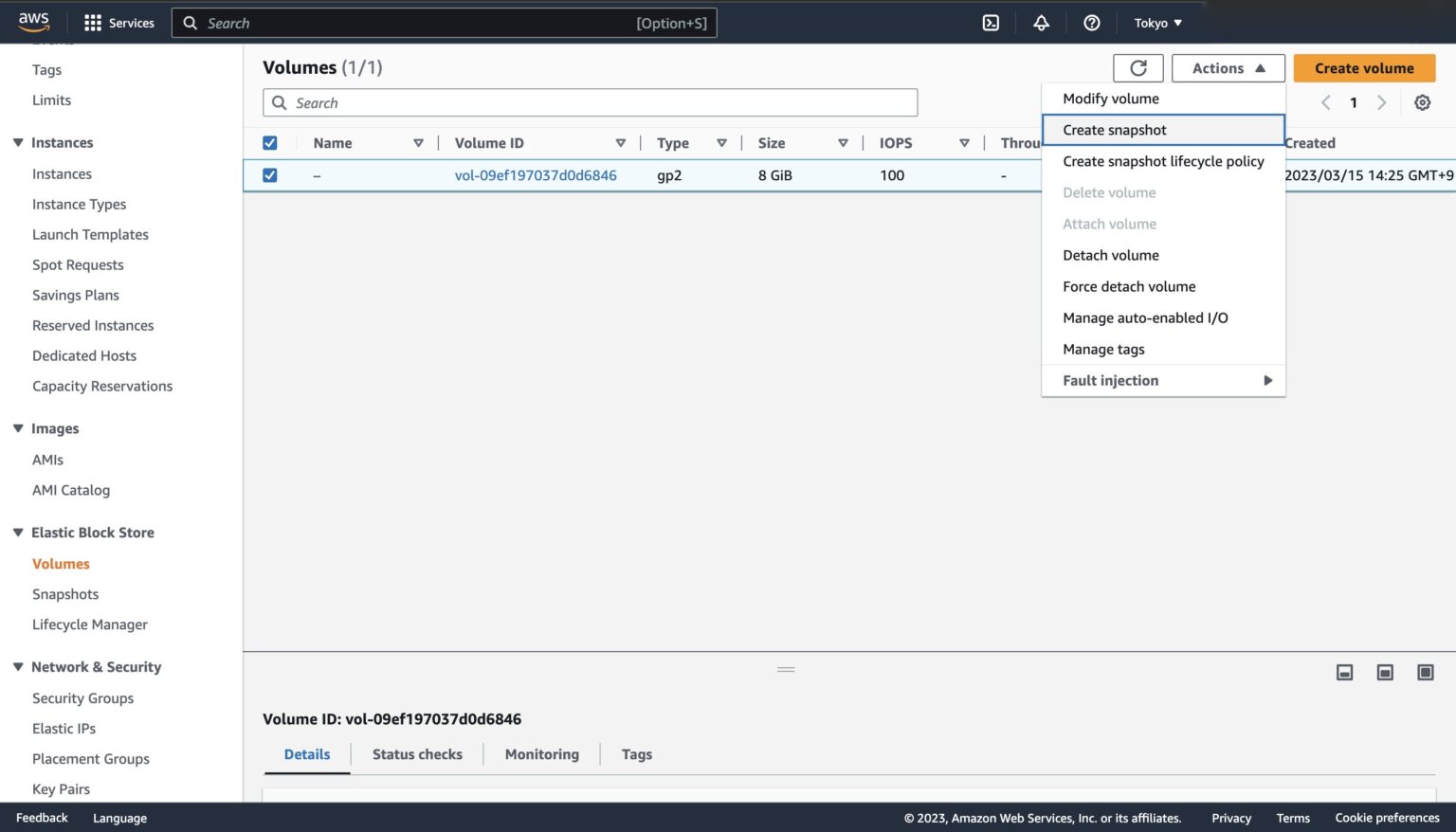
Task: Open the help question mark icon
Action: point(1091,22)
